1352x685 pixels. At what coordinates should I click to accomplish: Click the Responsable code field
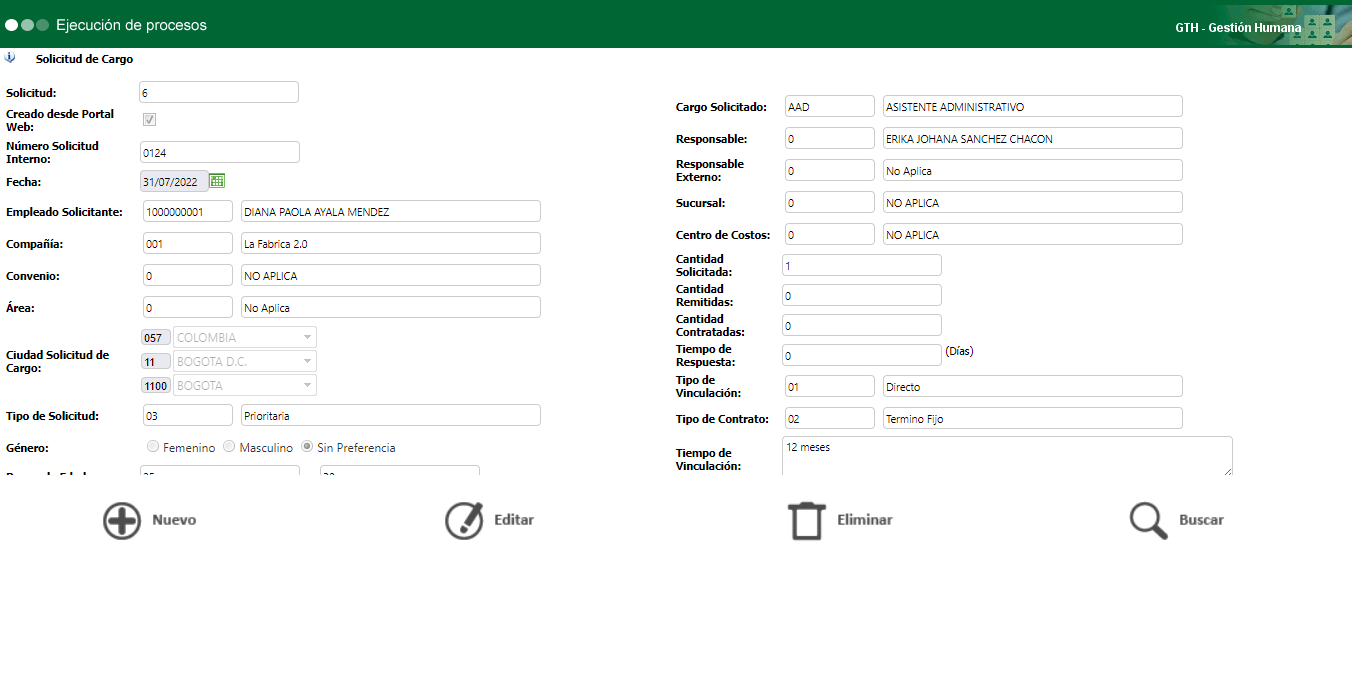pyautogui.click(x=830, y=138)
